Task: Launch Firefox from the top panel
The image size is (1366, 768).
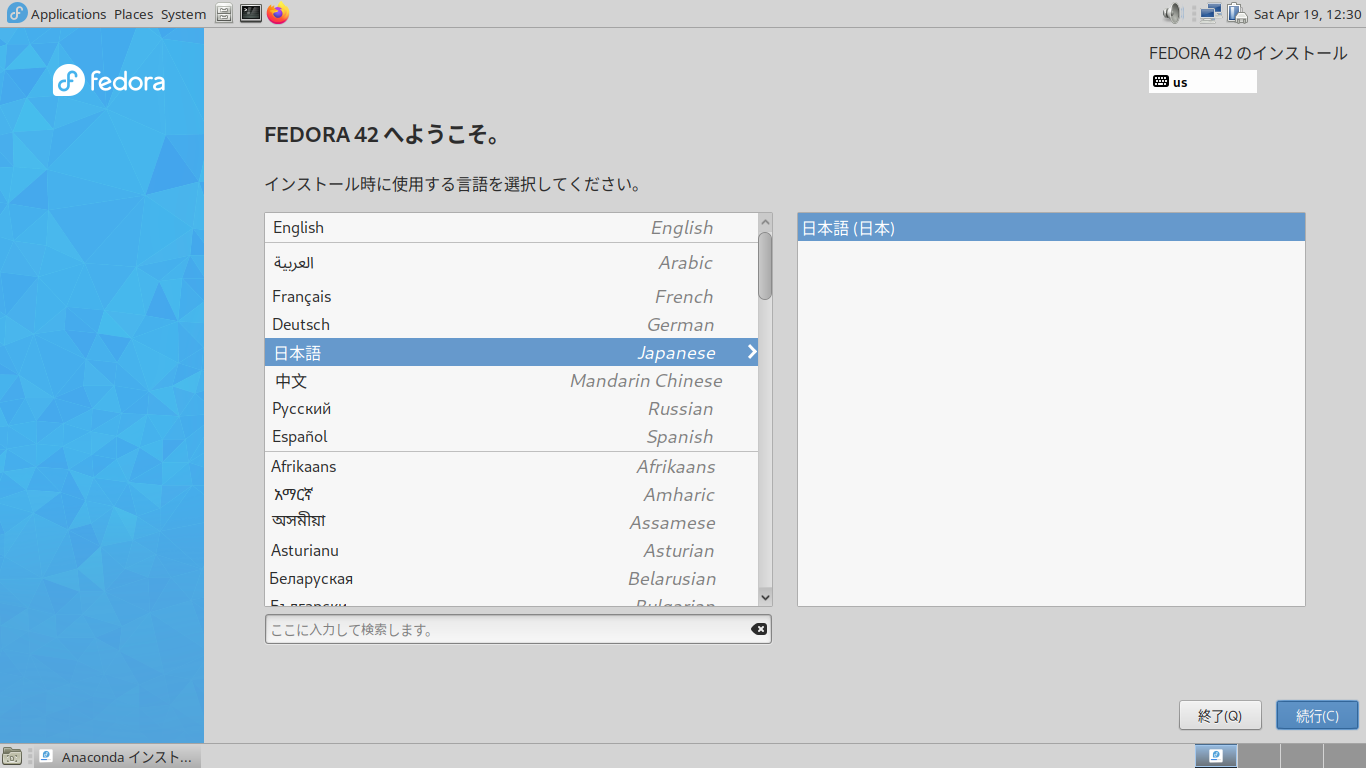Action: [278, 14]
